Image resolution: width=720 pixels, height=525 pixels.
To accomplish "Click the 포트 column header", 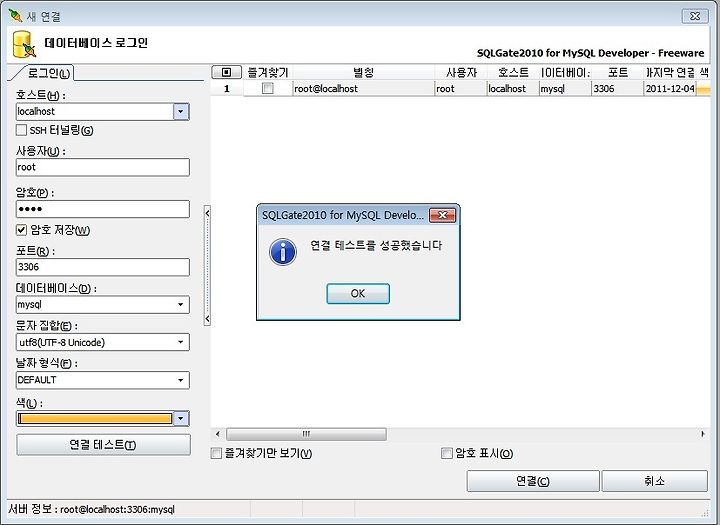I will pos(618,72).
